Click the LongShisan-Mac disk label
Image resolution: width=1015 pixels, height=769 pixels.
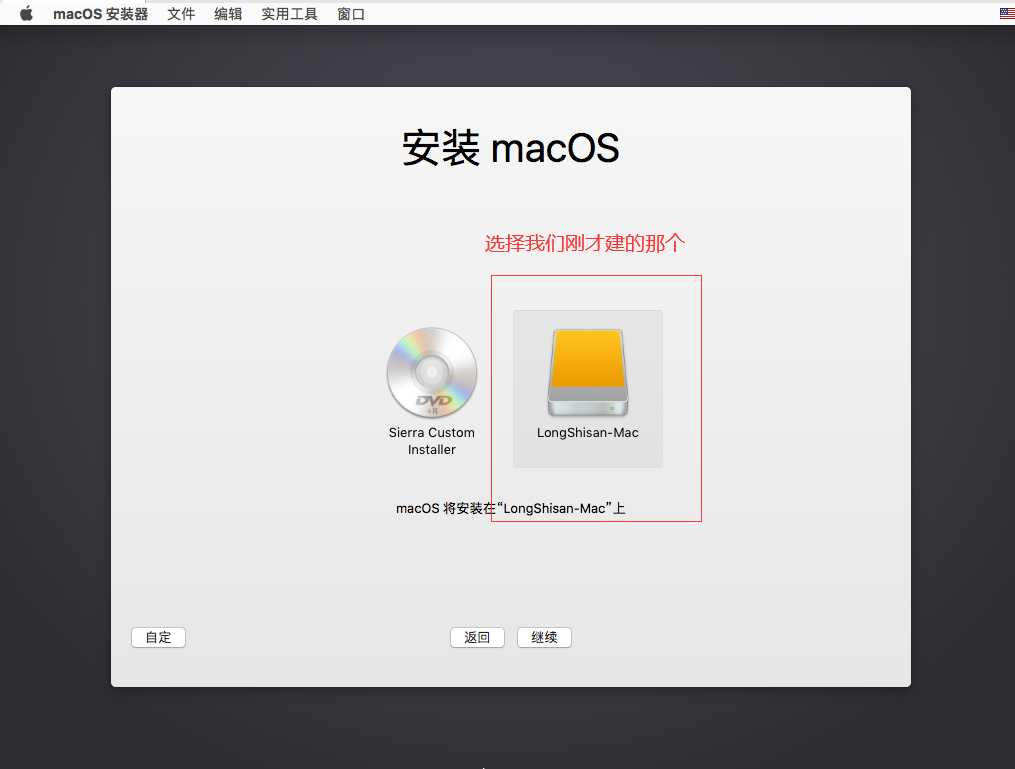click(588, 432)
